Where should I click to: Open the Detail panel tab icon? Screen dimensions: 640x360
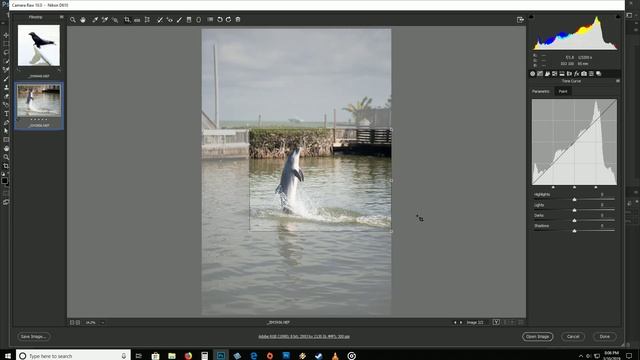tap(547, 74)
